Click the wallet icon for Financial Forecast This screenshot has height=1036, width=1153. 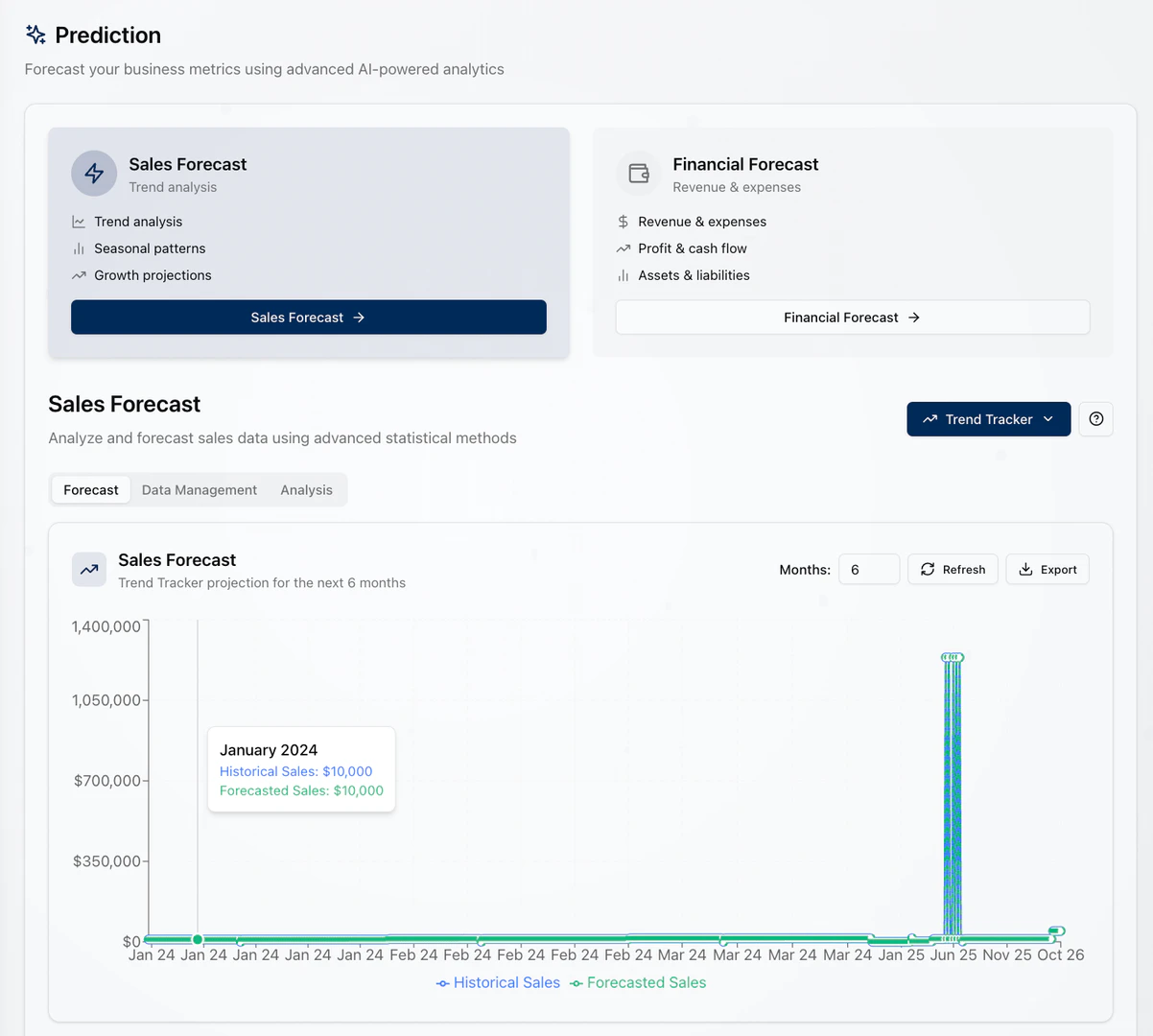pos(638,174)
